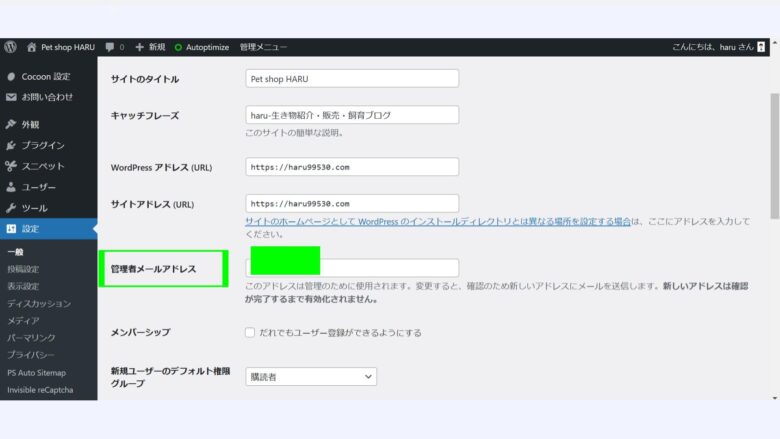Click the ツール wrench icon
780x439 pixels.
coord(11,208)
